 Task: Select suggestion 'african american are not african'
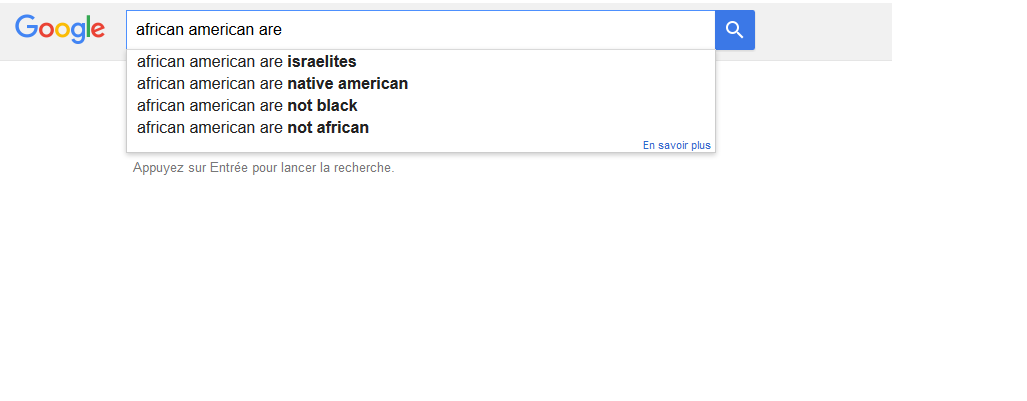(x=420, y=127)
